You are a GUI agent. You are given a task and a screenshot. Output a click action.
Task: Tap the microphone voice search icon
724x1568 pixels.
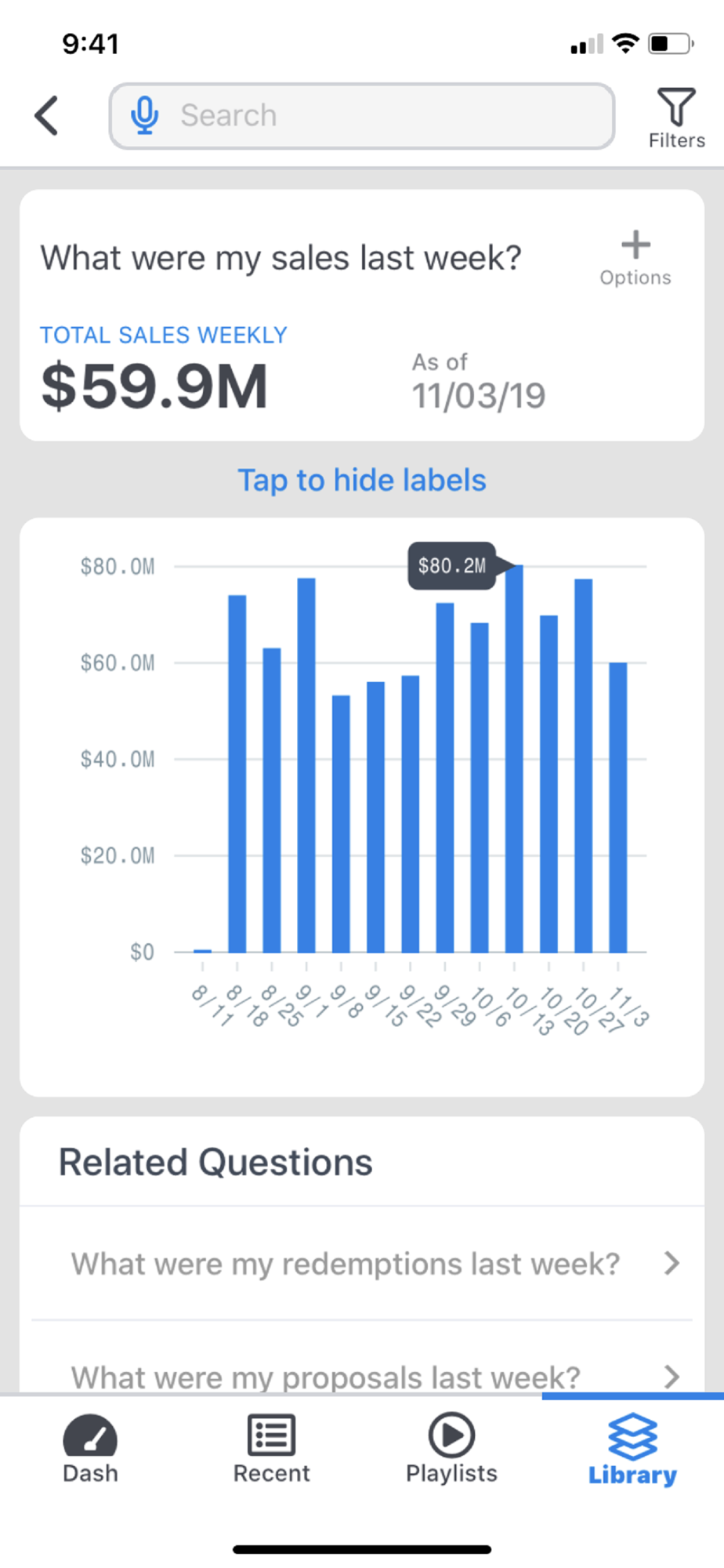pyautogui.click(x=144, y=116)
